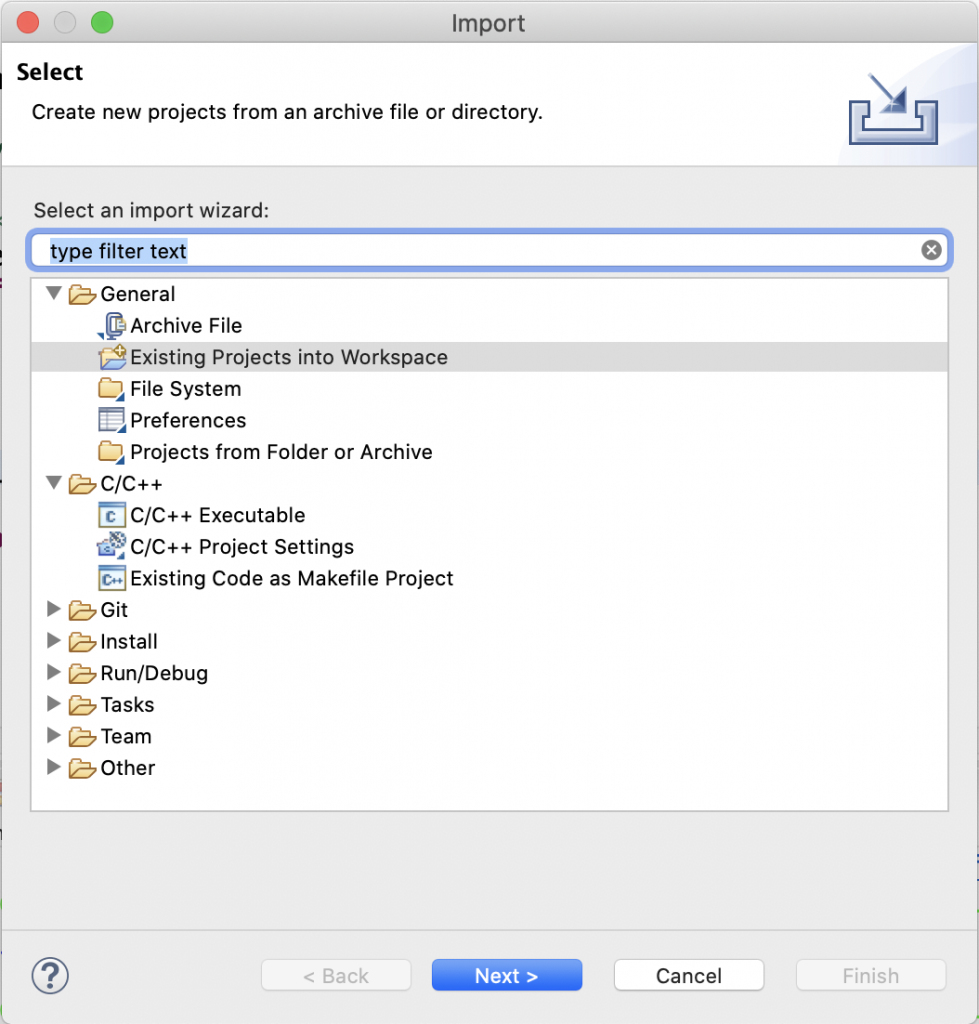Image resolution: width=979 pixels, height=1024 pixels.
Task: Click the C/C++ Executable icon
Action: [x=111, y=515]
